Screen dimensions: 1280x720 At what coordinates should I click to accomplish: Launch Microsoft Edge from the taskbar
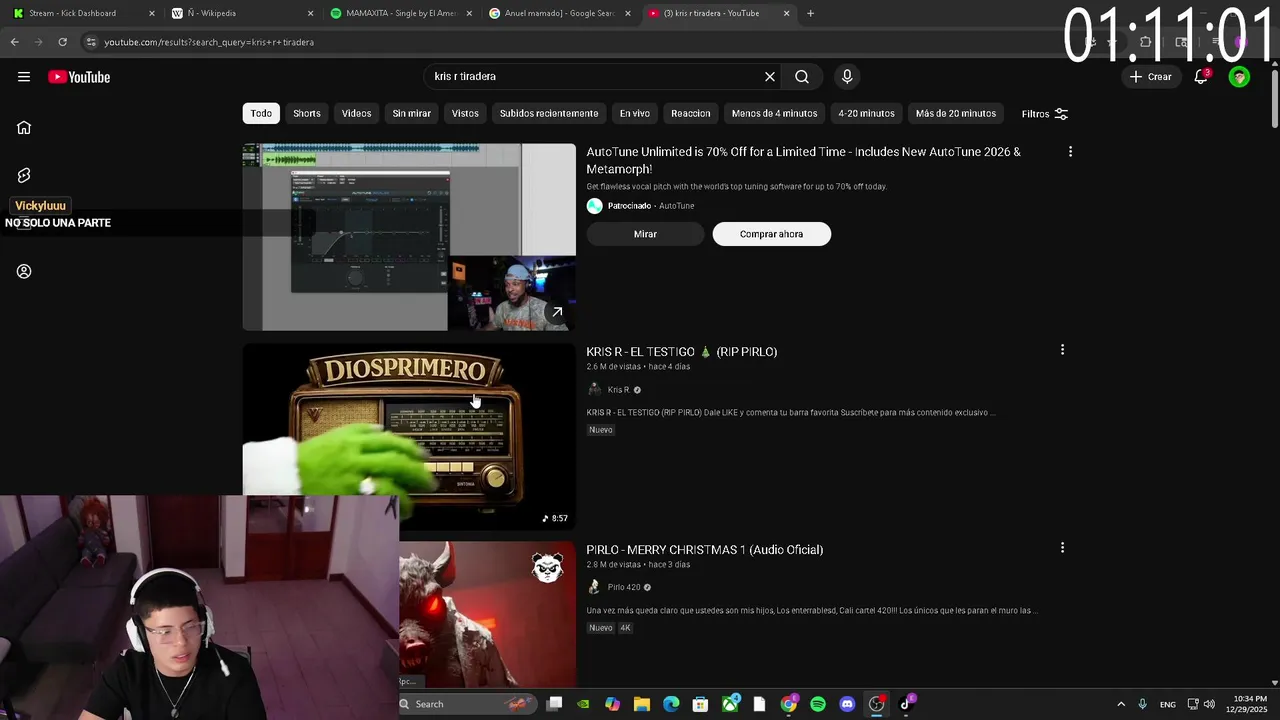(x=671, y=704)
